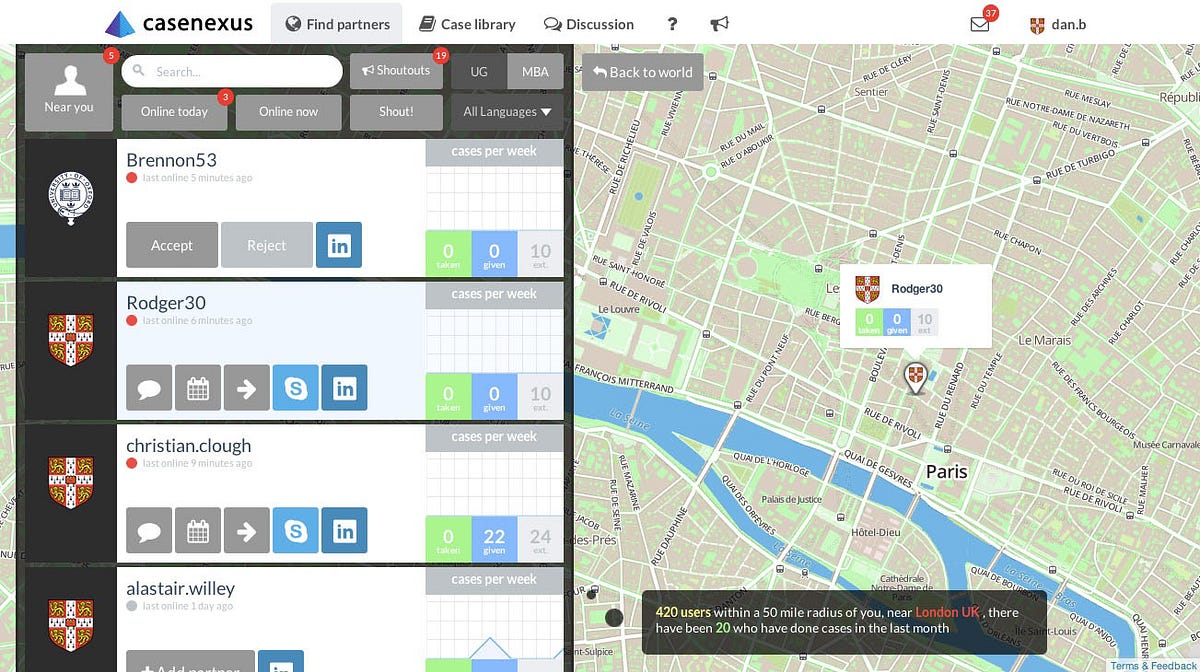The width and height of the screenshot is (1200, 672).
Task: Call Rodger30 on Skype
Action: [x=295, y=388]
